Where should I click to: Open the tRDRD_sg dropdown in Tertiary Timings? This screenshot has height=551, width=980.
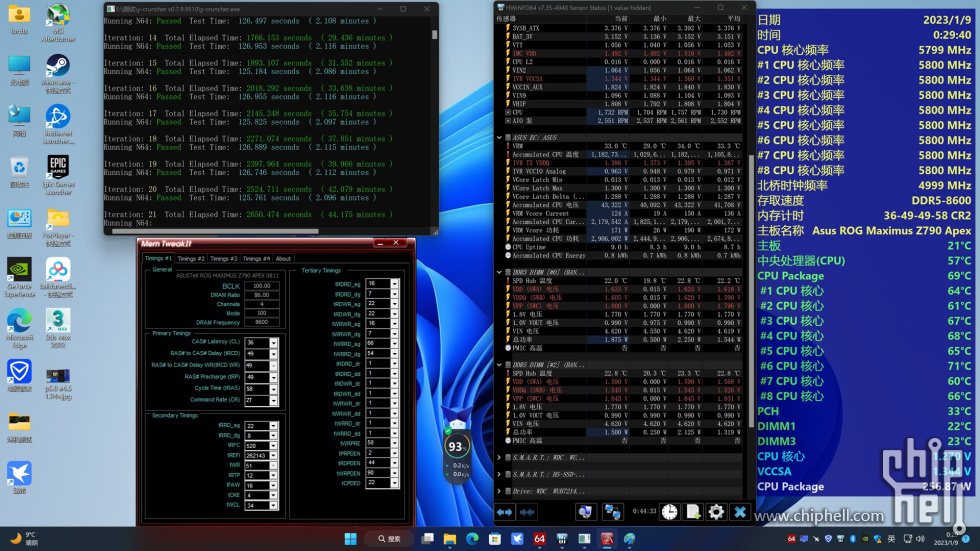394,284
